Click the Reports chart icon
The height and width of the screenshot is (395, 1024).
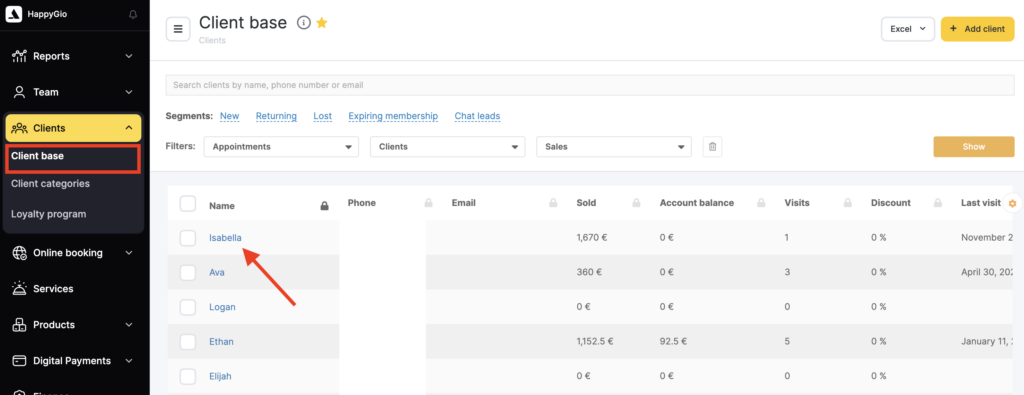(x=19, y=56)
